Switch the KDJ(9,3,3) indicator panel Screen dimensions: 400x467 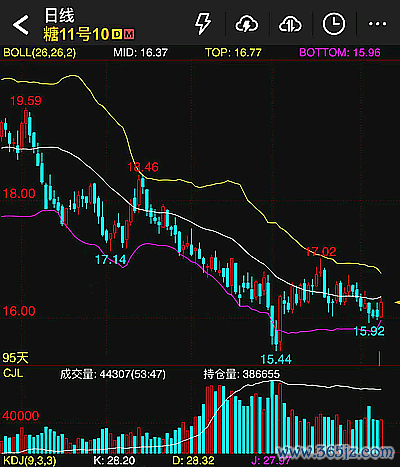30,461
